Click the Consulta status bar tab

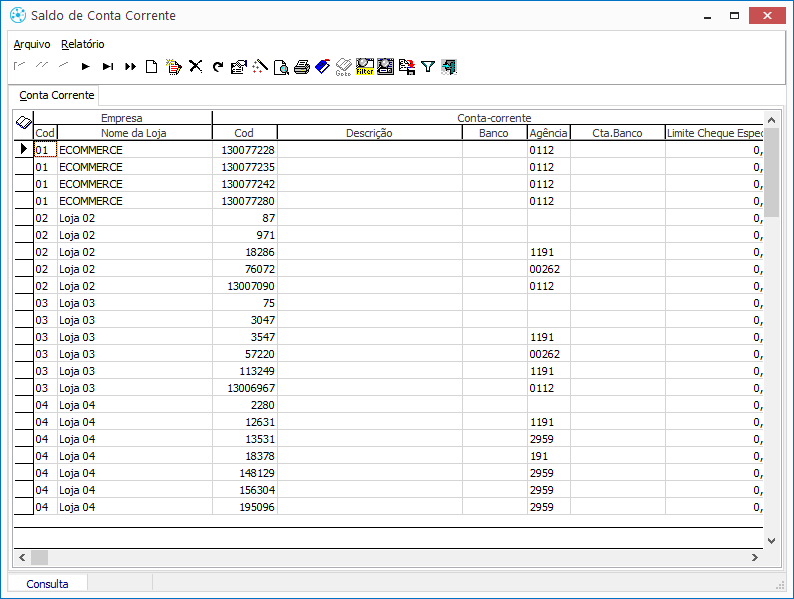pos(48,583)
